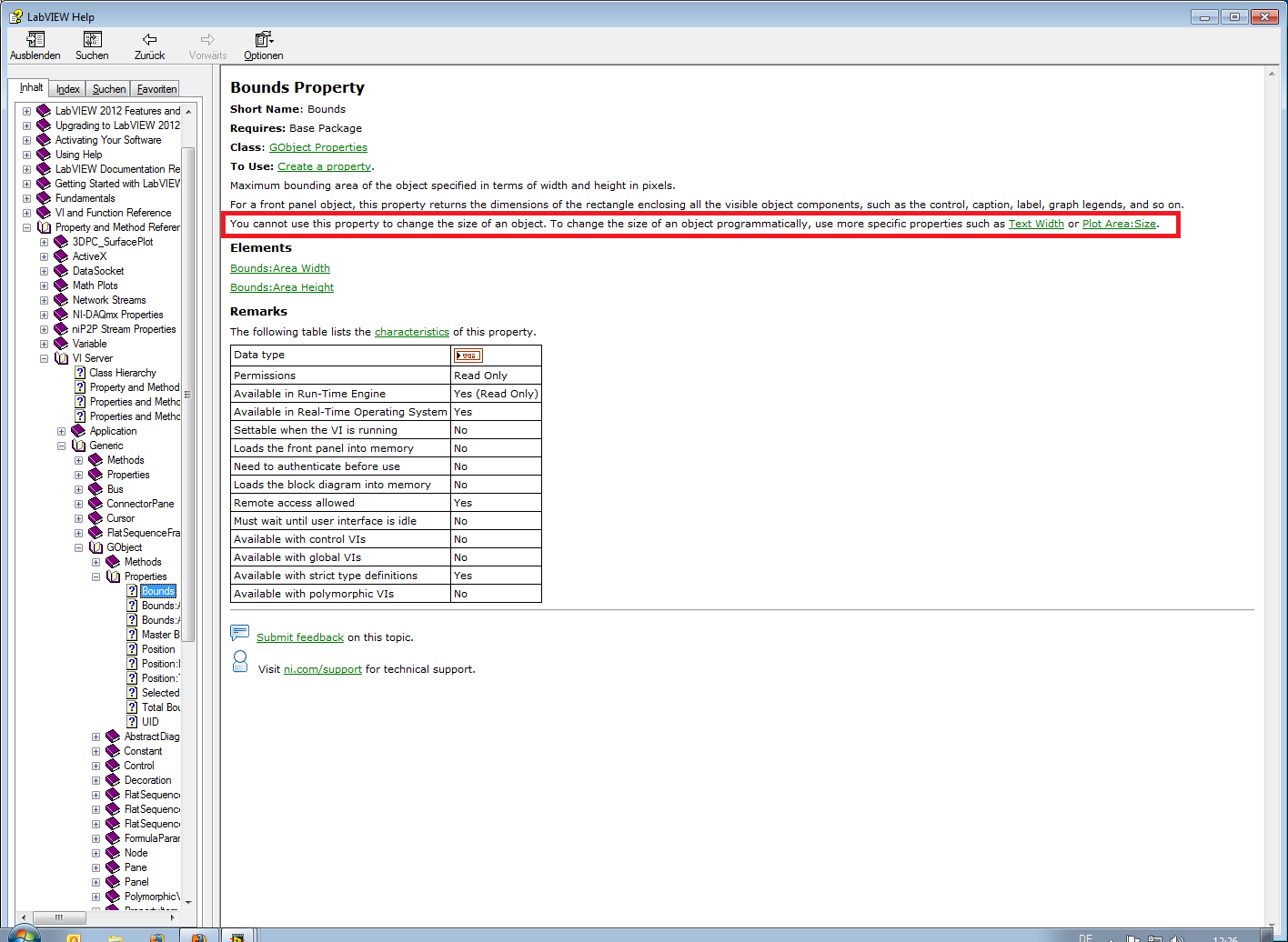This screenshot has width=1288, height=942.
Task: Collapse the Generic node
Action: [x=61, y=446]
